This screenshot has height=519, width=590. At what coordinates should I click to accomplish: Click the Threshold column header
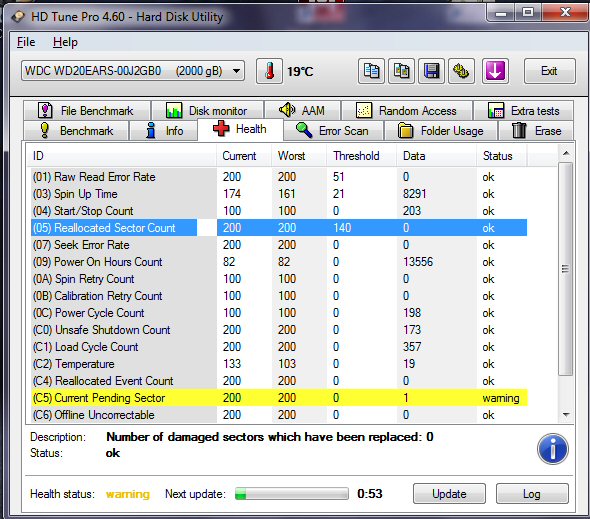pyautogui.click(x=361, y=155)
